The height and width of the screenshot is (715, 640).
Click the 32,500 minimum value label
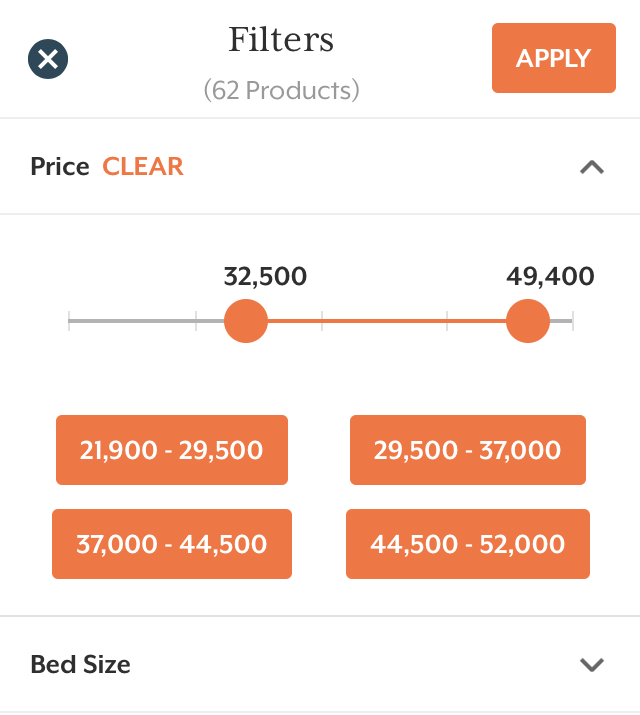265,276
